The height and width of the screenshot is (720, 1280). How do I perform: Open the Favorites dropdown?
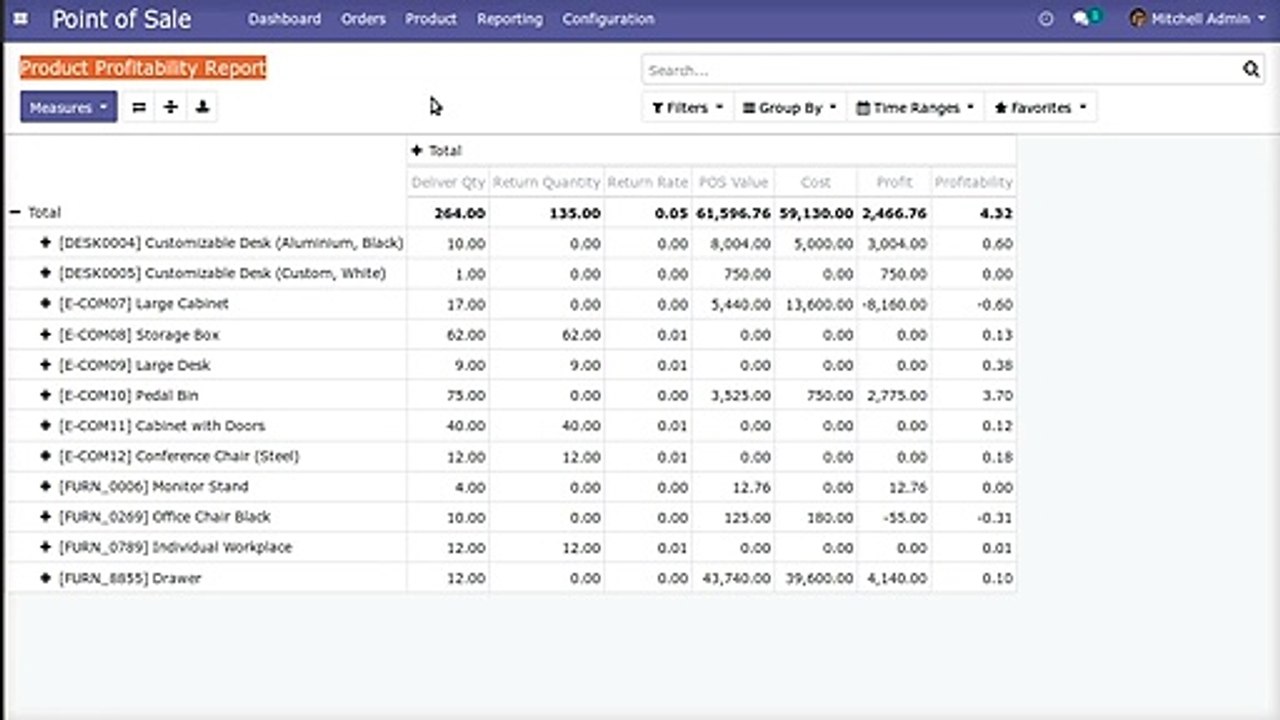1040,108
